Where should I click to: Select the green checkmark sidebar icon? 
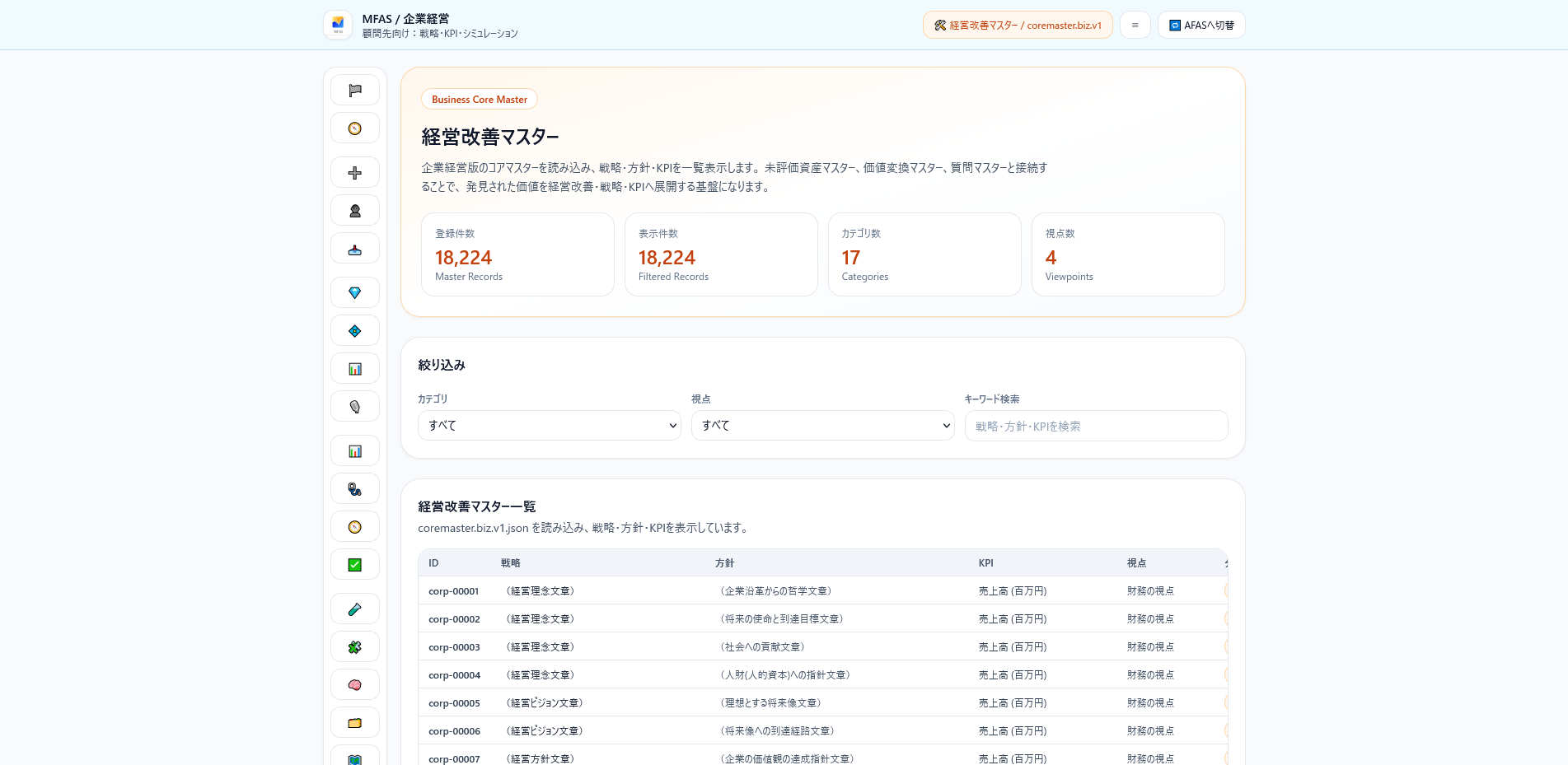click(x=355, y=564)
